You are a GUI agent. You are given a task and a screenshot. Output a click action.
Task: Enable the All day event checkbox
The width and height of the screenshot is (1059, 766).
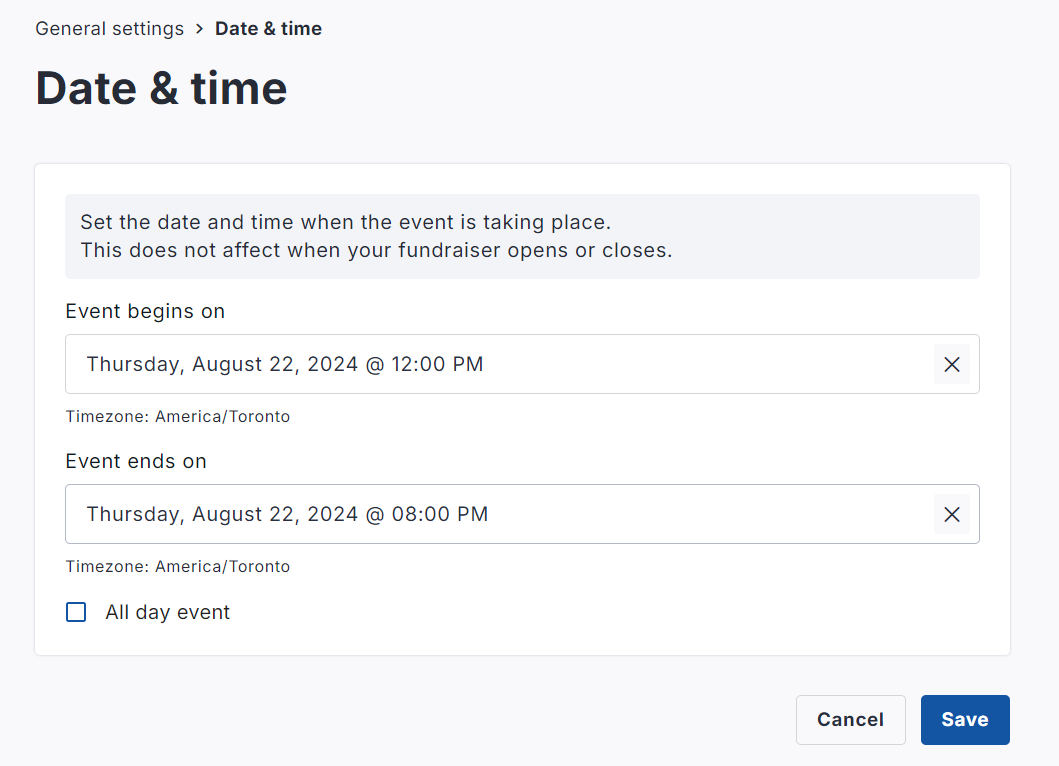pyautogui.click(x=76, y=612)
